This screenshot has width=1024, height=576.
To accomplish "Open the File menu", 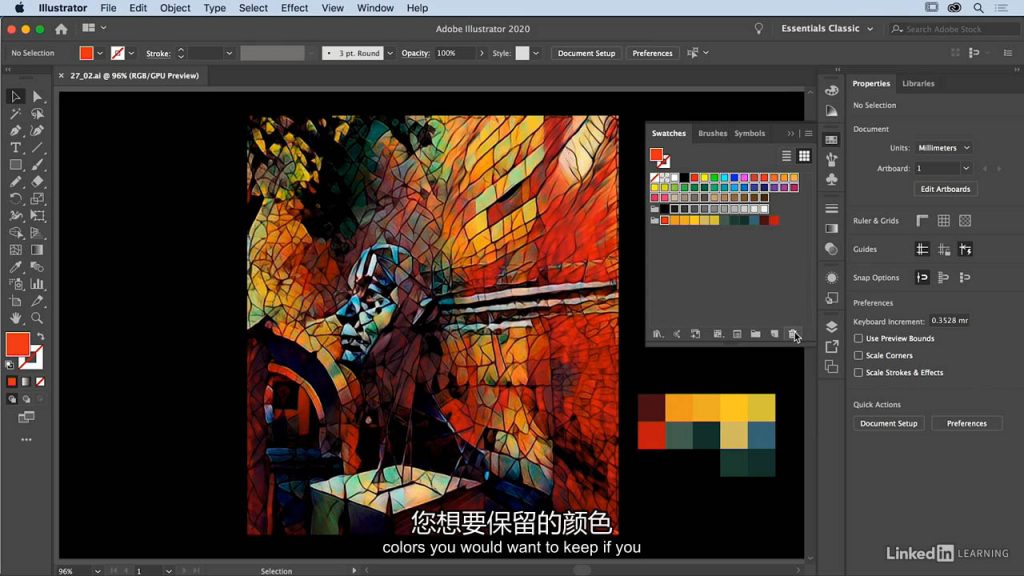I will pyautogui.click(x=108, y=8).
